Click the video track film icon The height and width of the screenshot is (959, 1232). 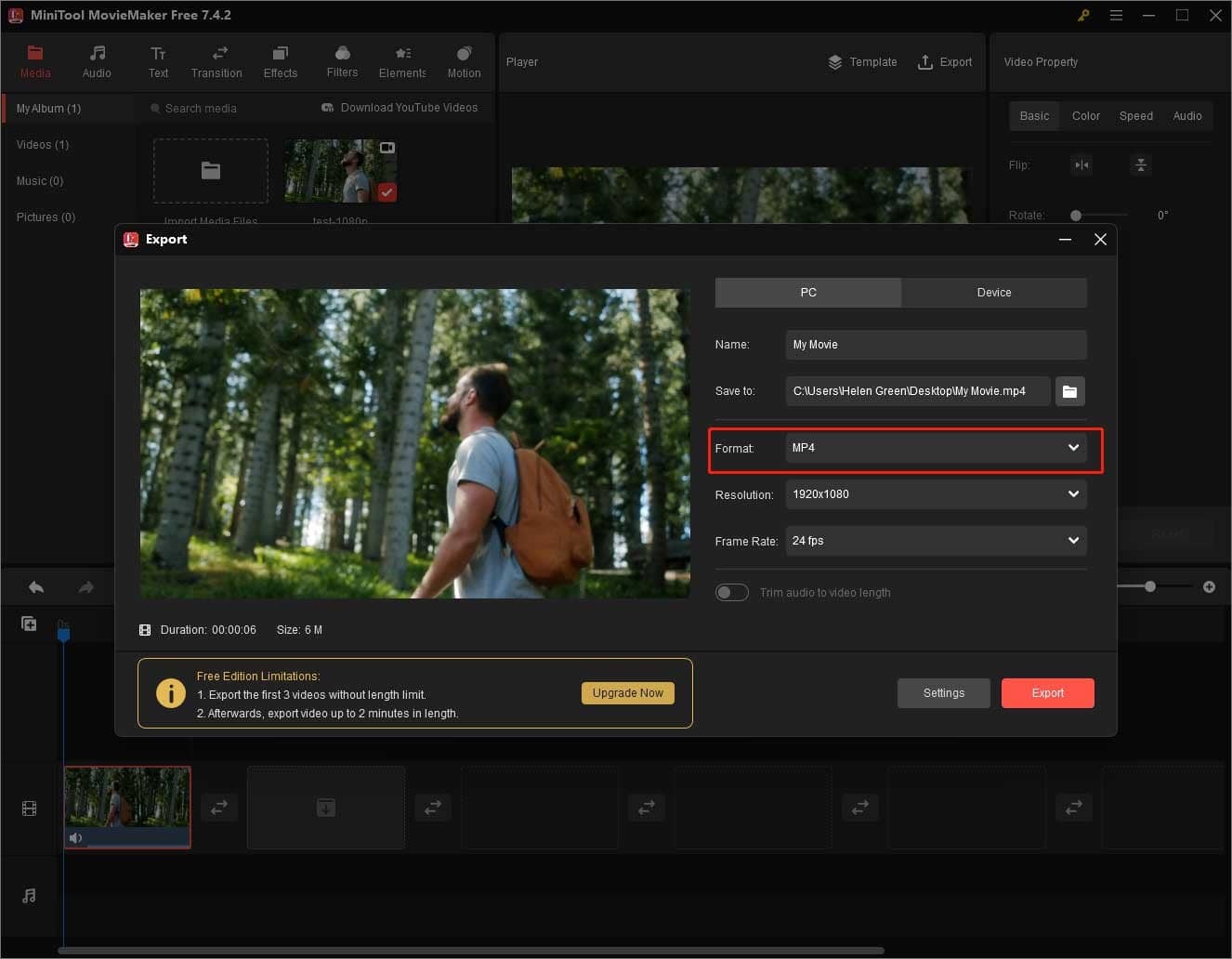(30, 809)
